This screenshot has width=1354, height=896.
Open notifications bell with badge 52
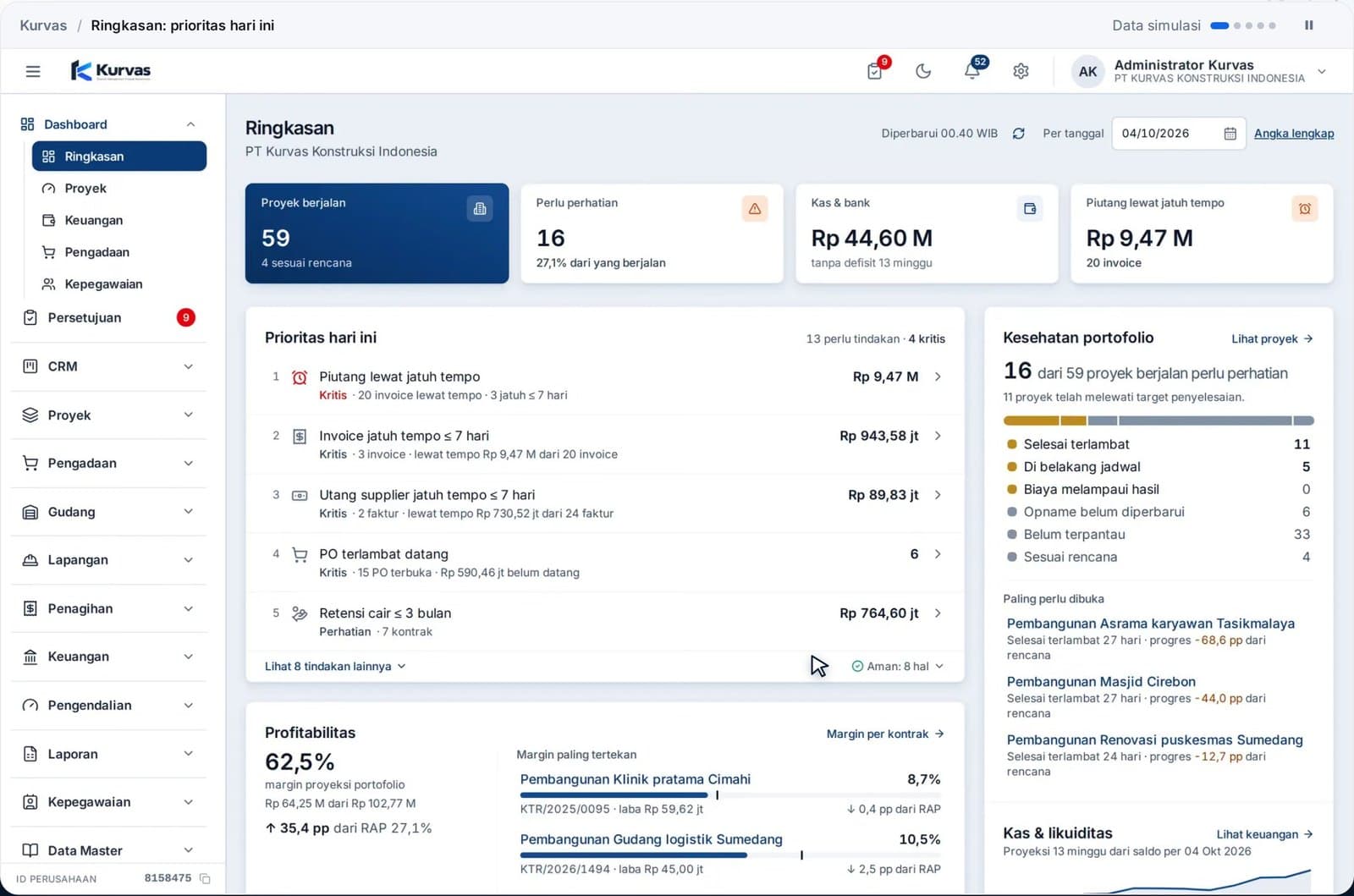(x=972, y=71)
